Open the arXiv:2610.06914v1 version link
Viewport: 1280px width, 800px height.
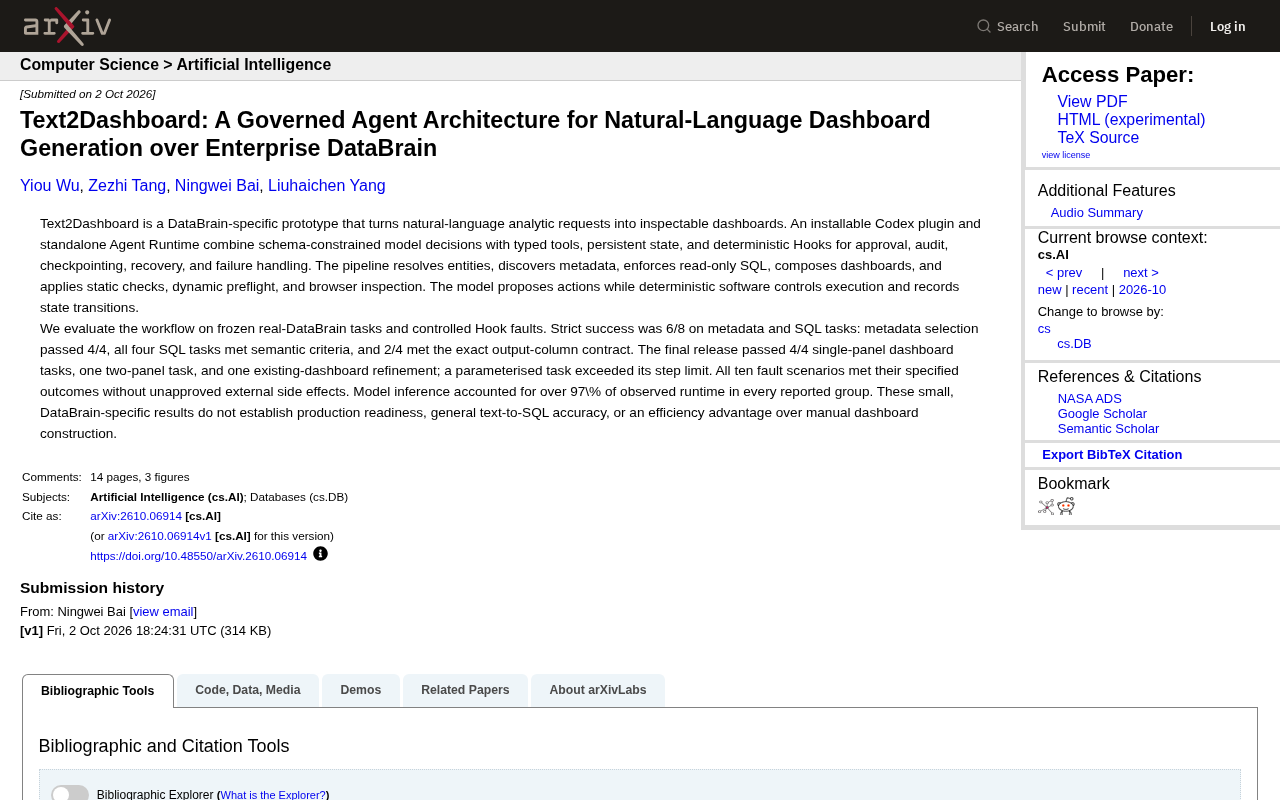click(160, 536)
